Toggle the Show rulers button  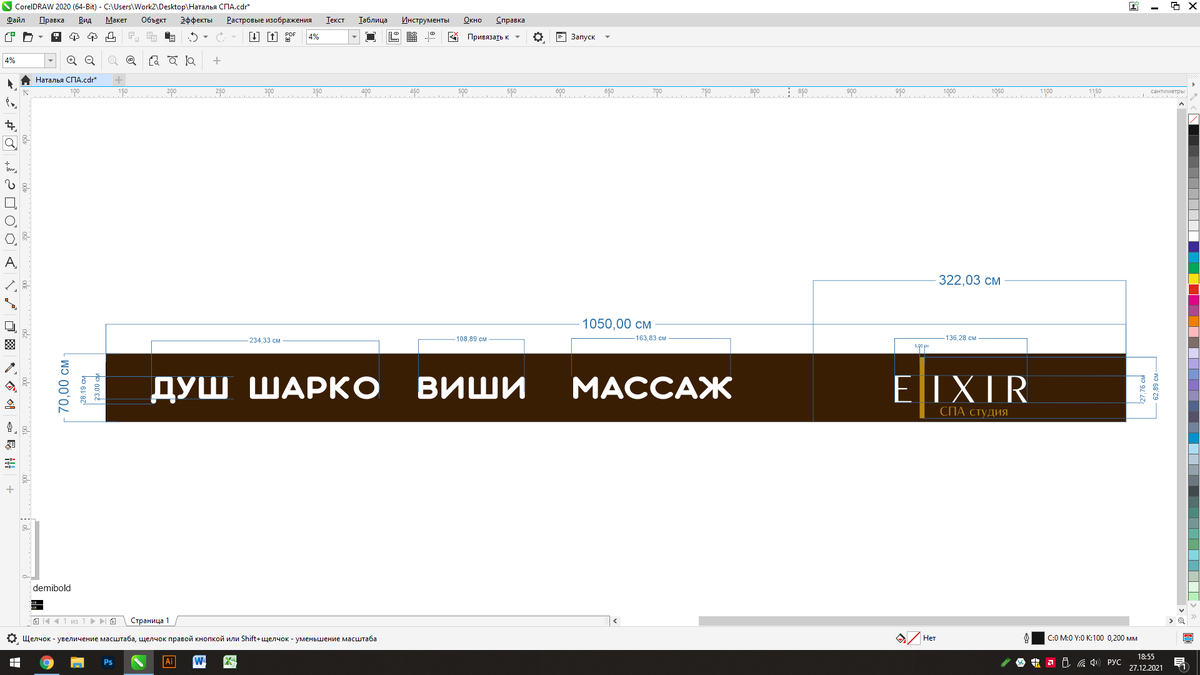click(394, 37)
